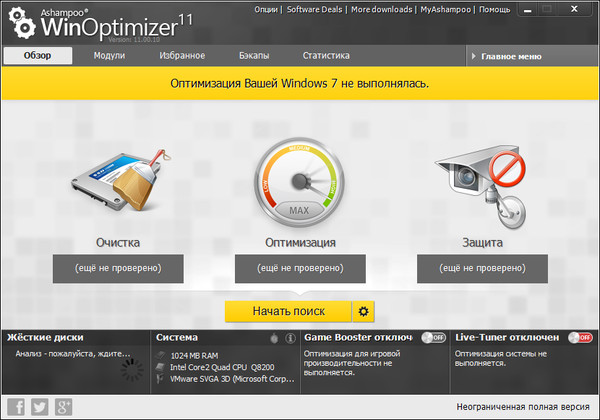Click the Очистка heading label
This screenshot has height=420, width=600.
[118, 243]
